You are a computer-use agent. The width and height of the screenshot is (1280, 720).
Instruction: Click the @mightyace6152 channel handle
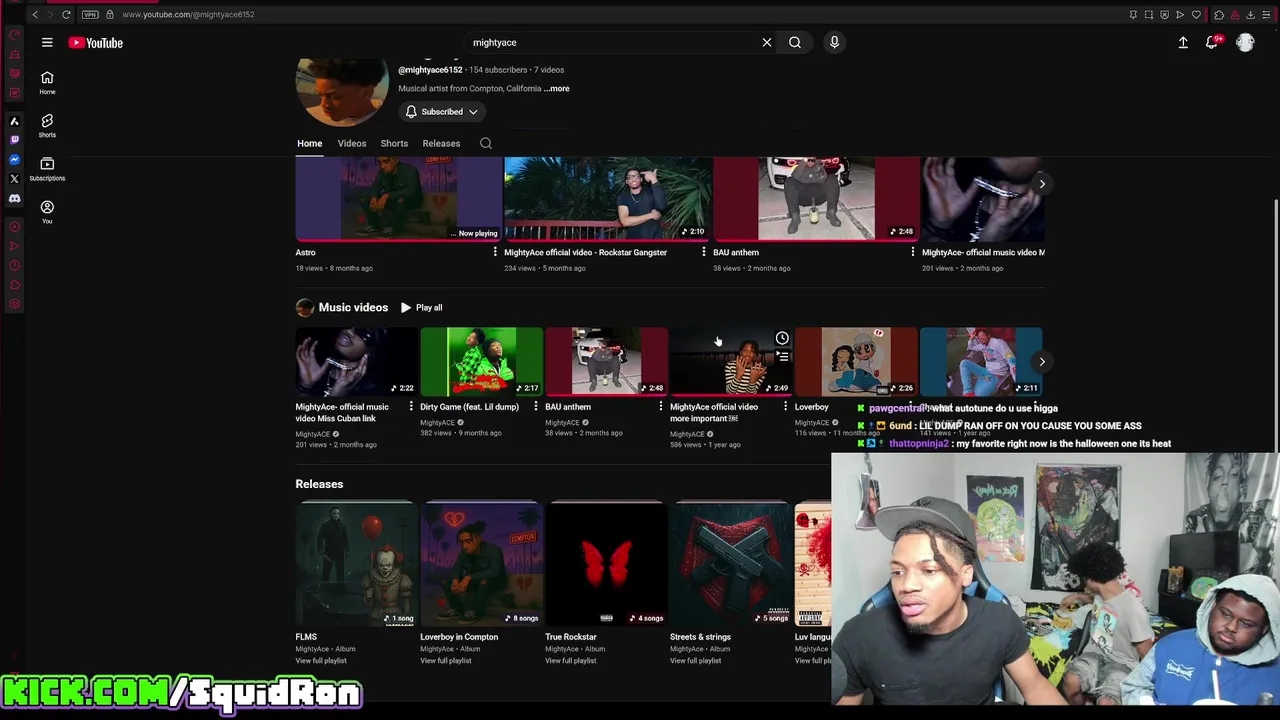430,70
